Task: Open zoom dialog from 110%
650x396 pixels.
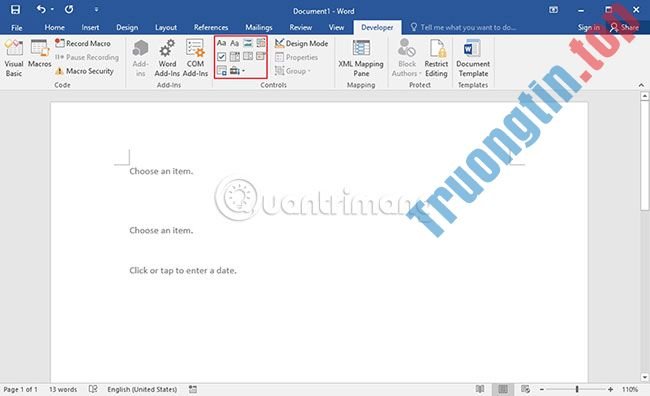Action: coord(630,389)
